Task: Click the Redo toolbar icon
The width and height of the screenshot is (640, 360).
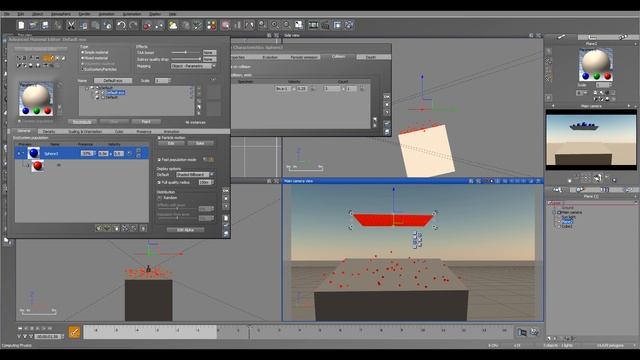Action: 133,25
